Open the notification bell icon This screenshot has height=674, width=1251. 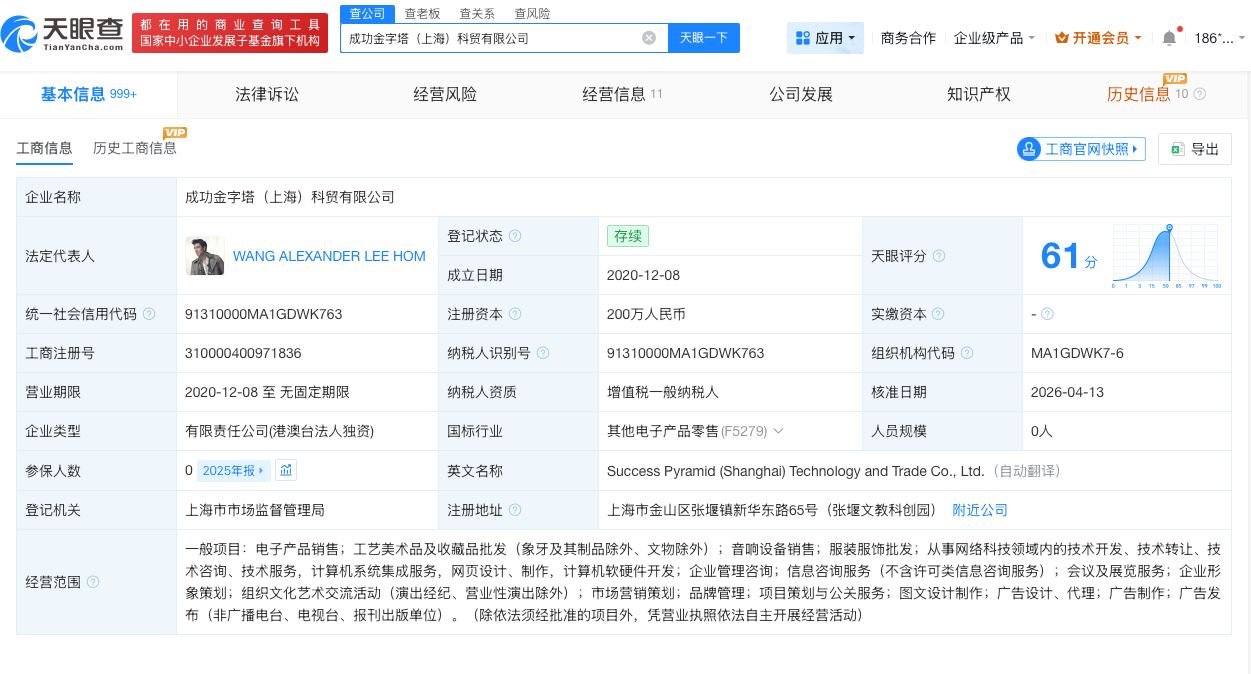1168,37
